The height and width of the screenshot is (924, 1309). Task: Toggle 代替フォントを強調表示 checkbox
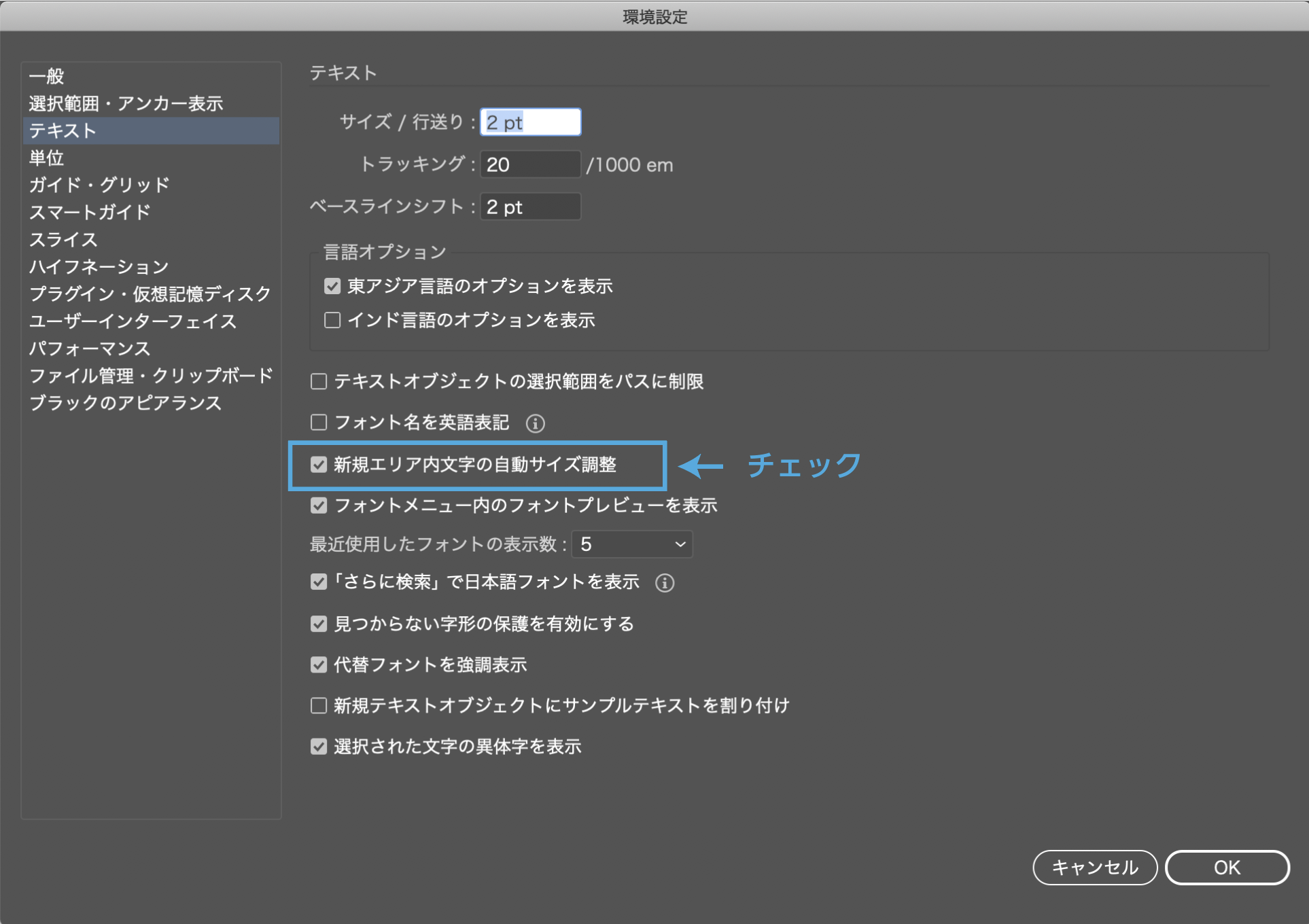tap(319, 664)
